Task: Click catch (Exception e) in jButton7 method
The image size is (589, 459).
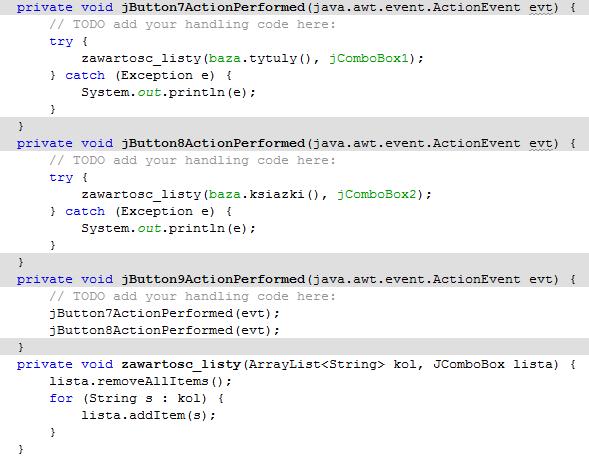Action: click(140, 75)
